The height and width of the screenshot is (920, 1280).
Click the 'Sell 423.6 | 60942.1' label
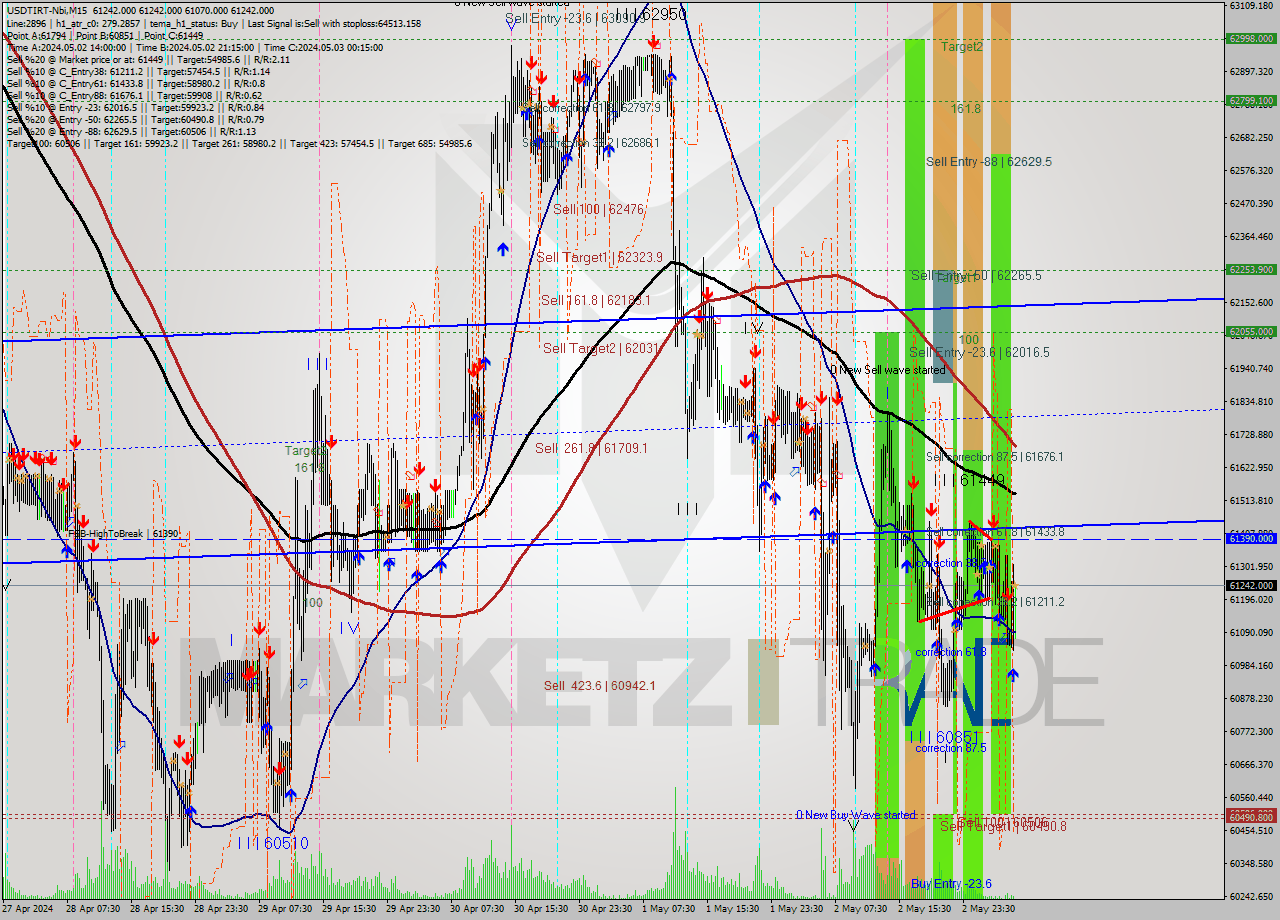tap(599, 685)
